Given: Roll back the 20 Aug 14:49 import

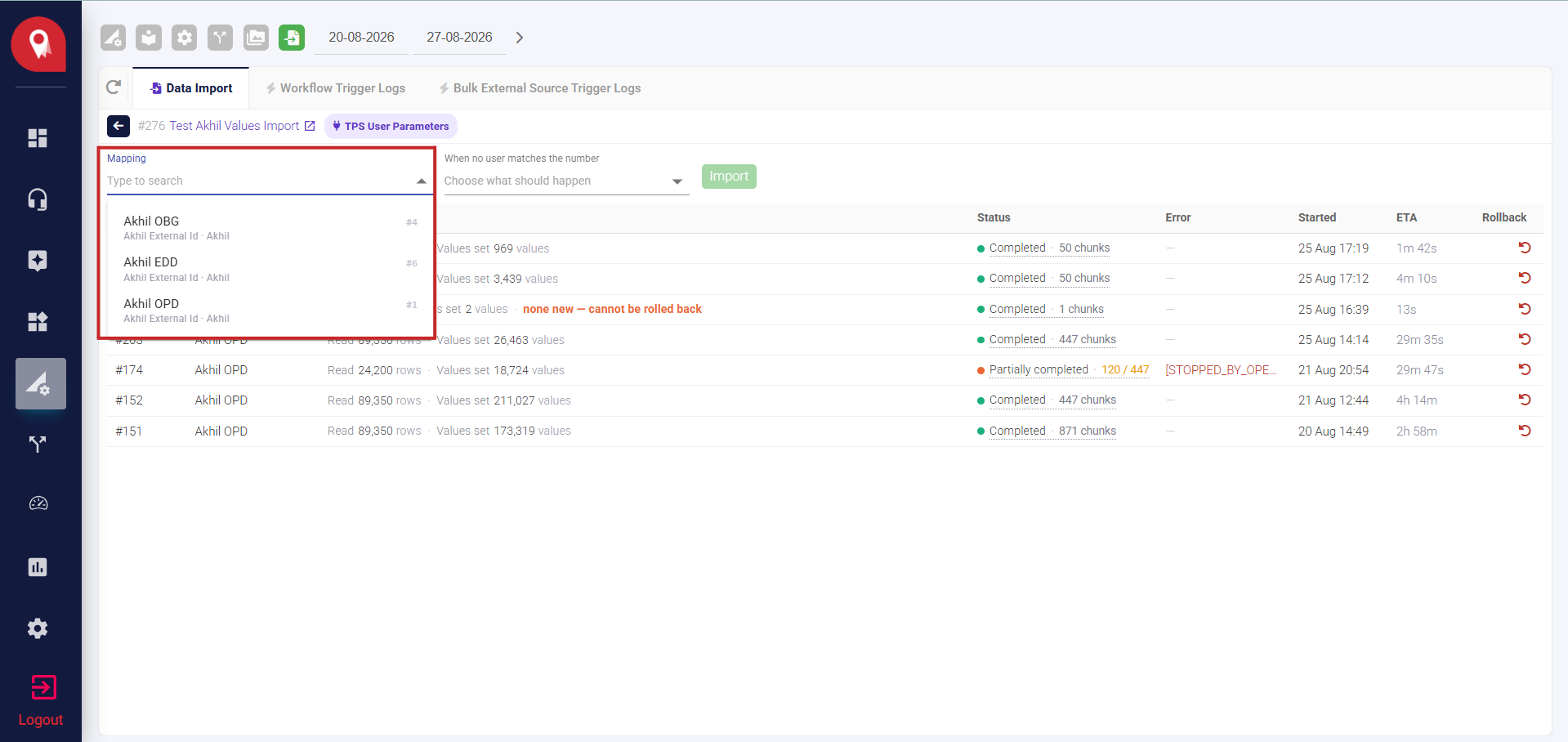Looking at the screenshot, I should 1525,431.
